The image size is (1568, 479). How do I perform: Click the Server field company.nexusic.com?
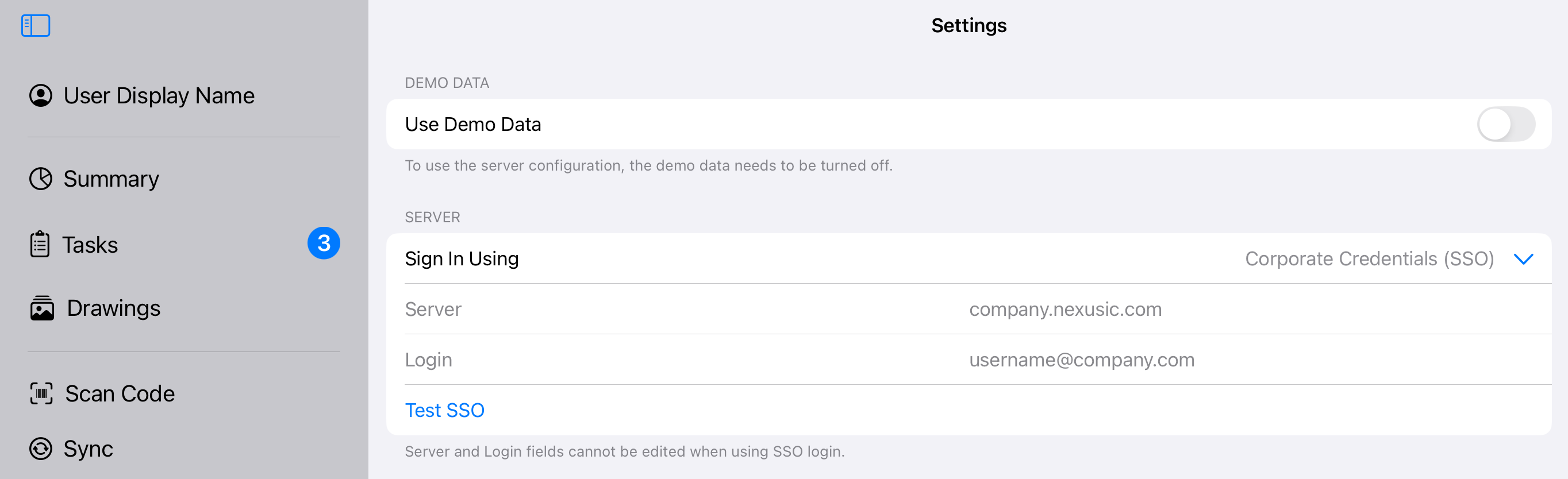tap(1065, 310)
